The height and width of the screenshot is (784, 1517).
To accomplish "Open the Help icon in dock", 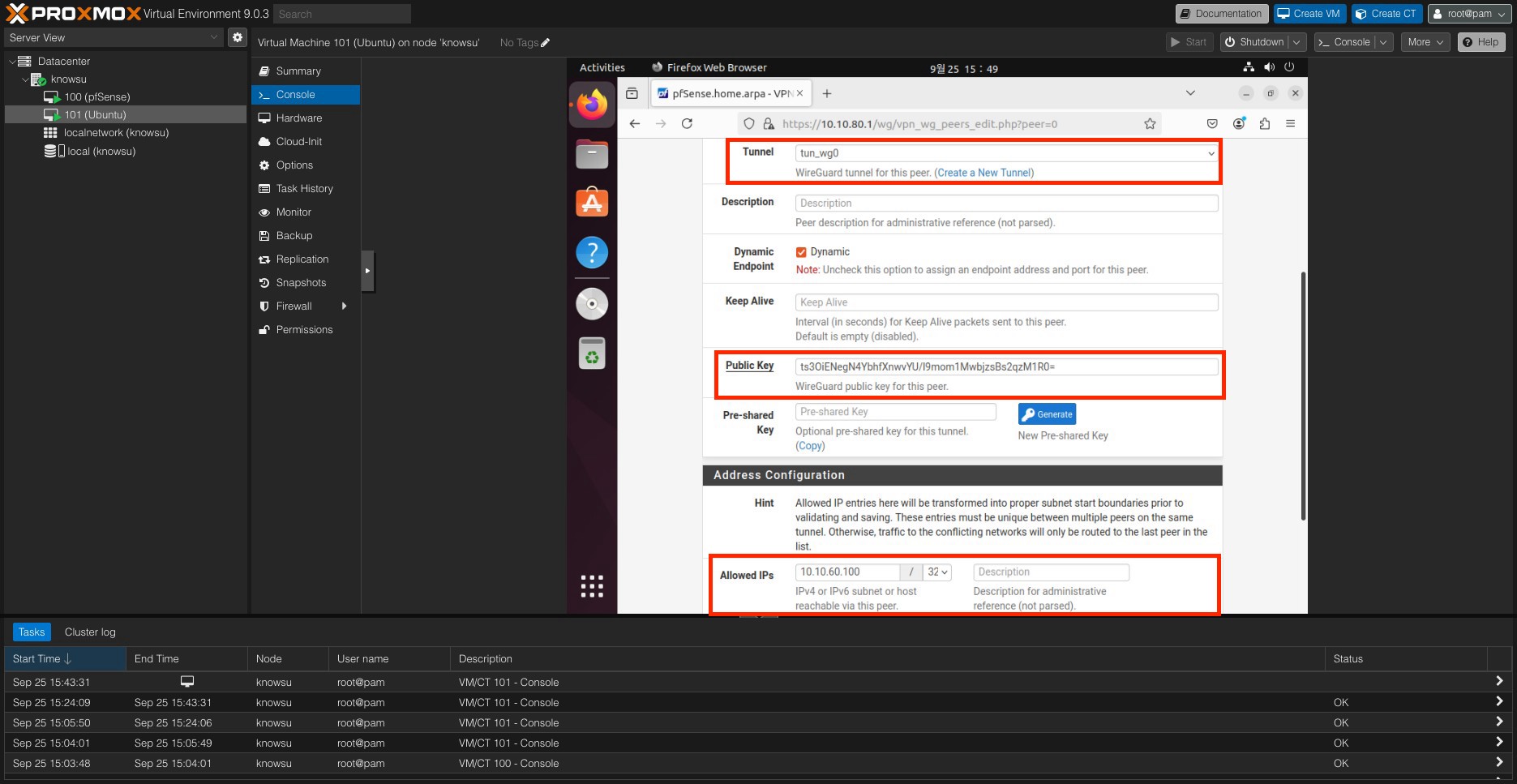I will point(592,253).
